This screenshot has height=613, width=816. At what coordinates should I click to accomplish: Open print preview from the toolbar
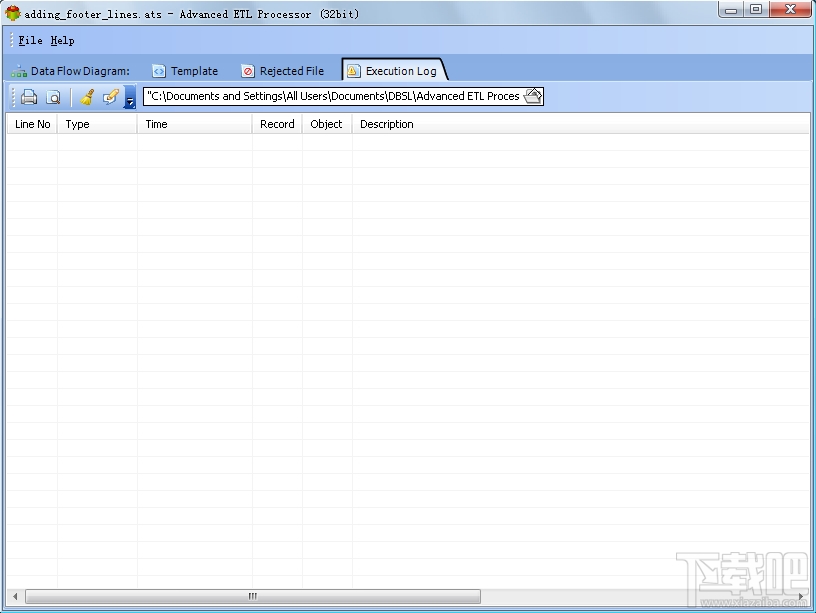[53, 96]
